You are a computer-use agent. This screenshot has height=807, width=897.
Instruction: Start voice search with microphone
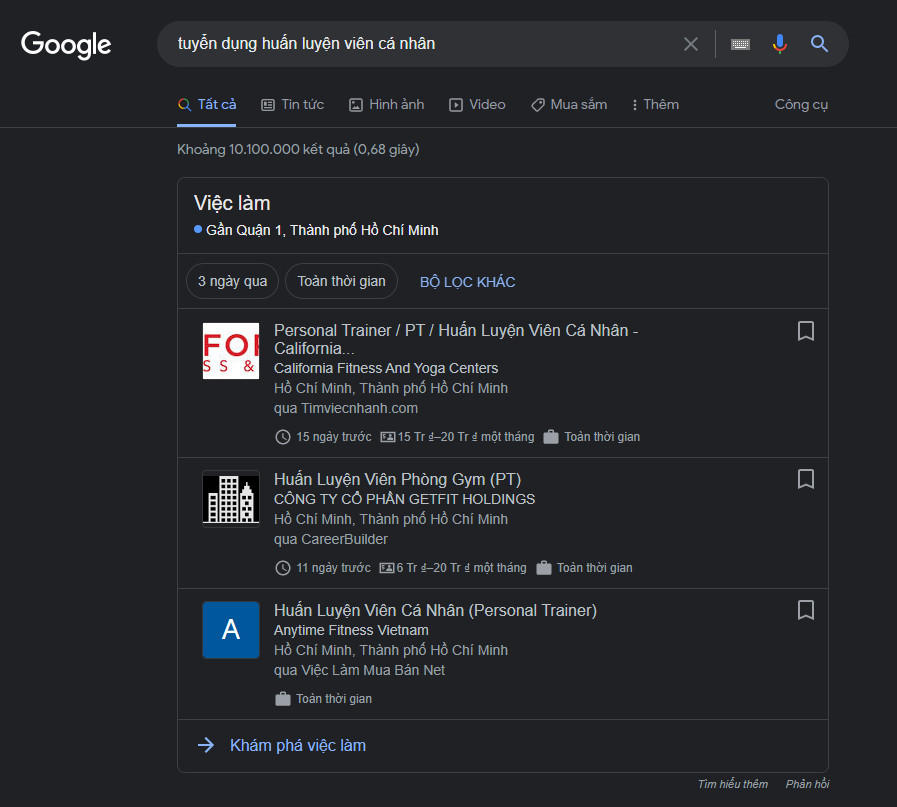[780, 44]
